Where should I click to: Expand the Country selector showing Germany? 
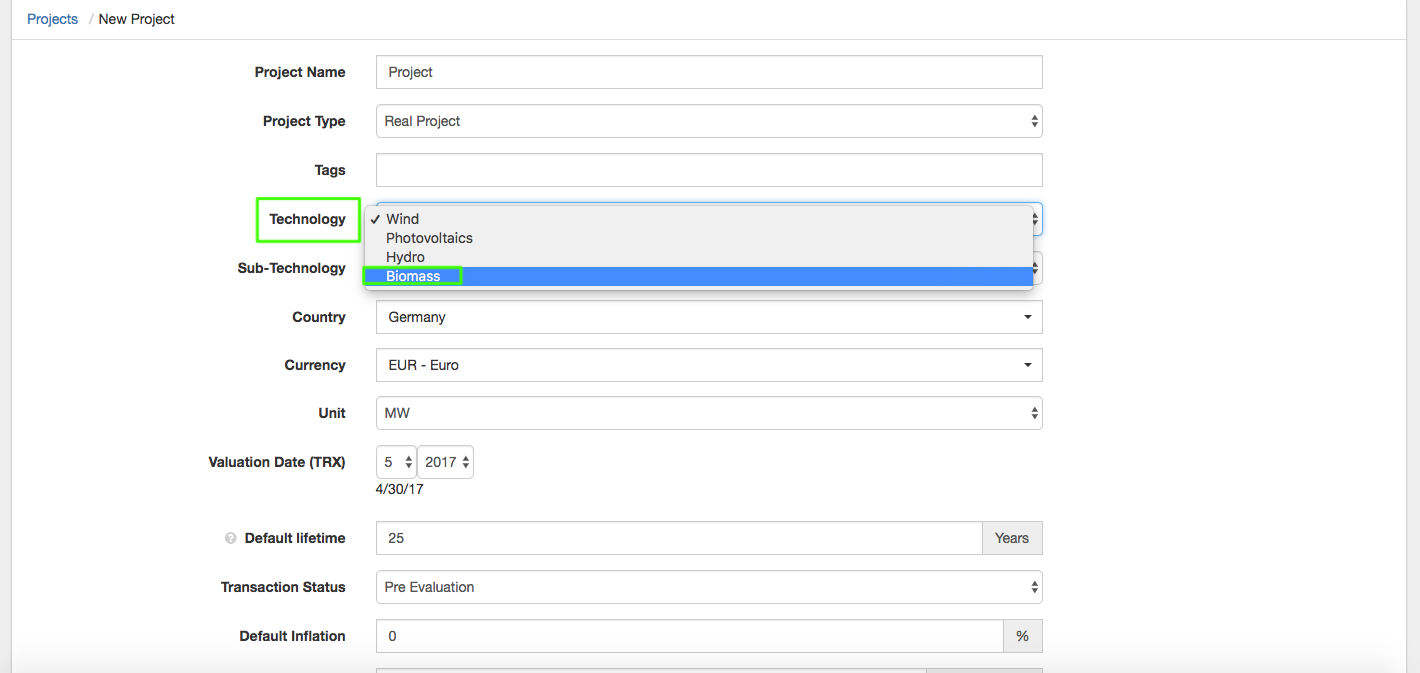point(708,317)
